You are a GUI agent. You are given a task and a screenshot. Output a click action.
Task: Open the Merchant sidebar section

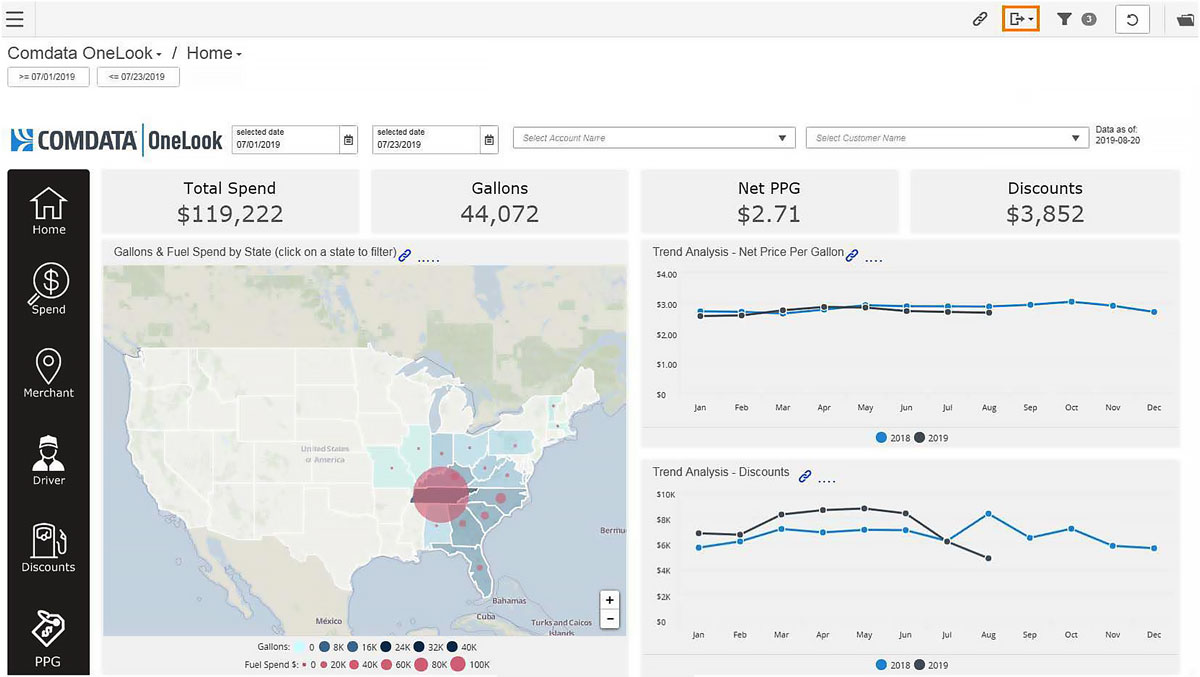pos(48,374)
